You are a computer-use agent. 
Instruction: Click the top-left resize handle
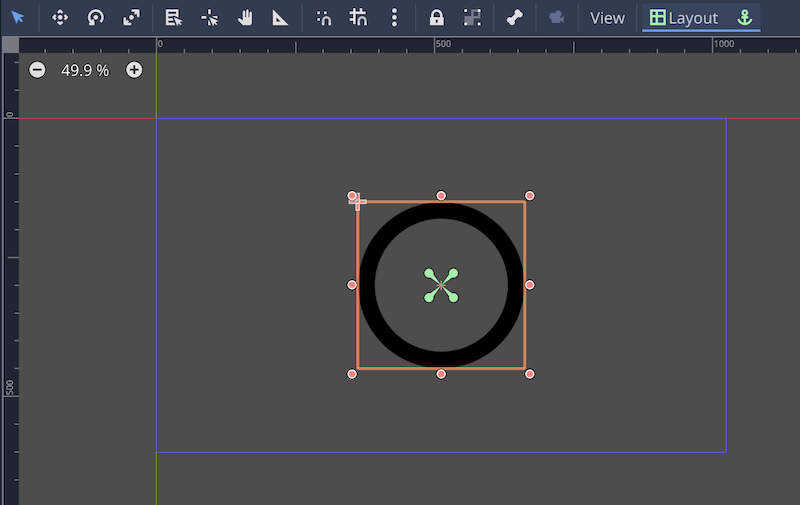(x=352, y=196)
